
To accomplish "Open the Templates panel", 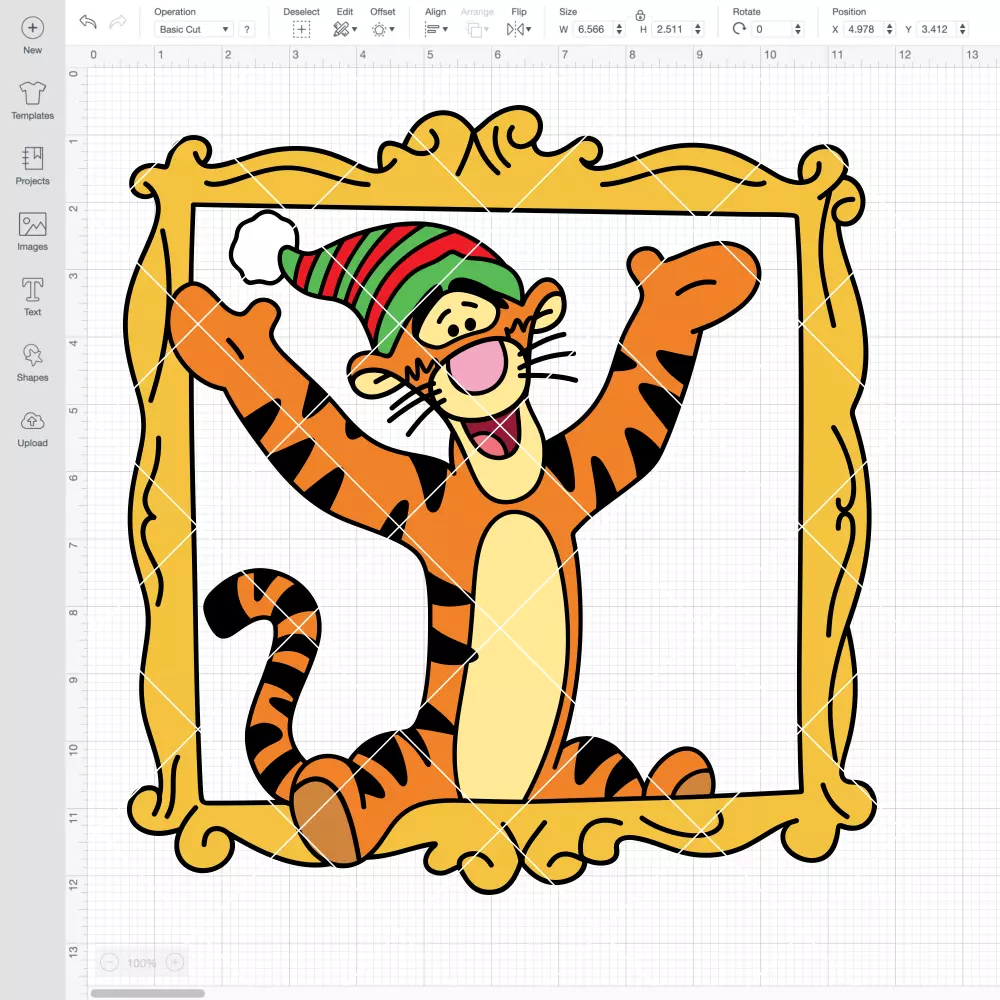I will pyautogui.click(x=33, y=101).
